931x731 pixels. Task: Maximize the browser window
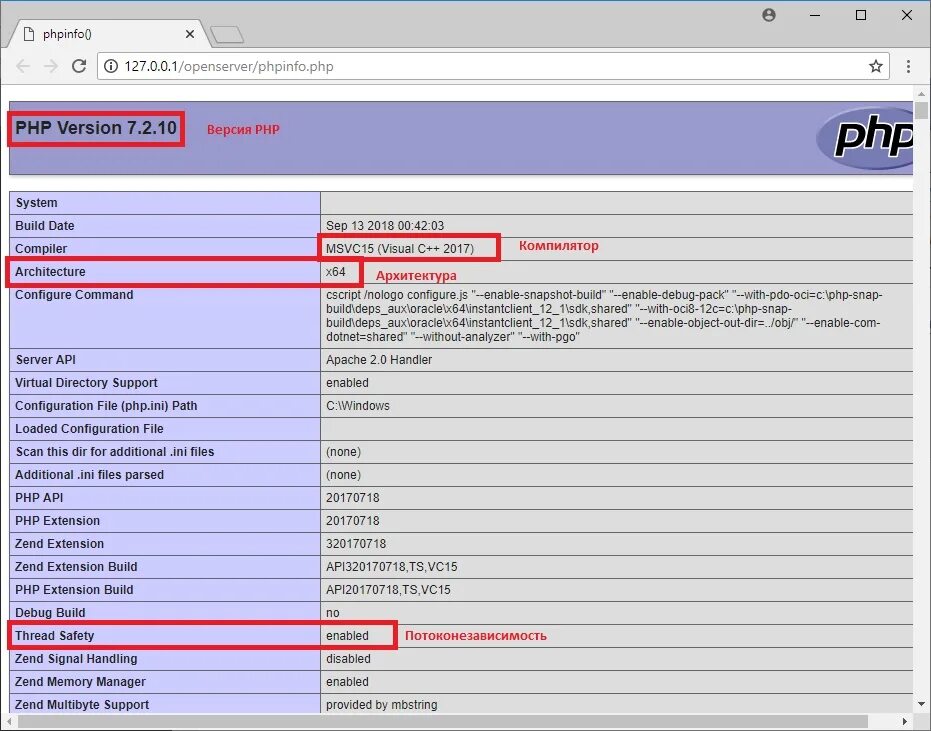pos(860,15)
